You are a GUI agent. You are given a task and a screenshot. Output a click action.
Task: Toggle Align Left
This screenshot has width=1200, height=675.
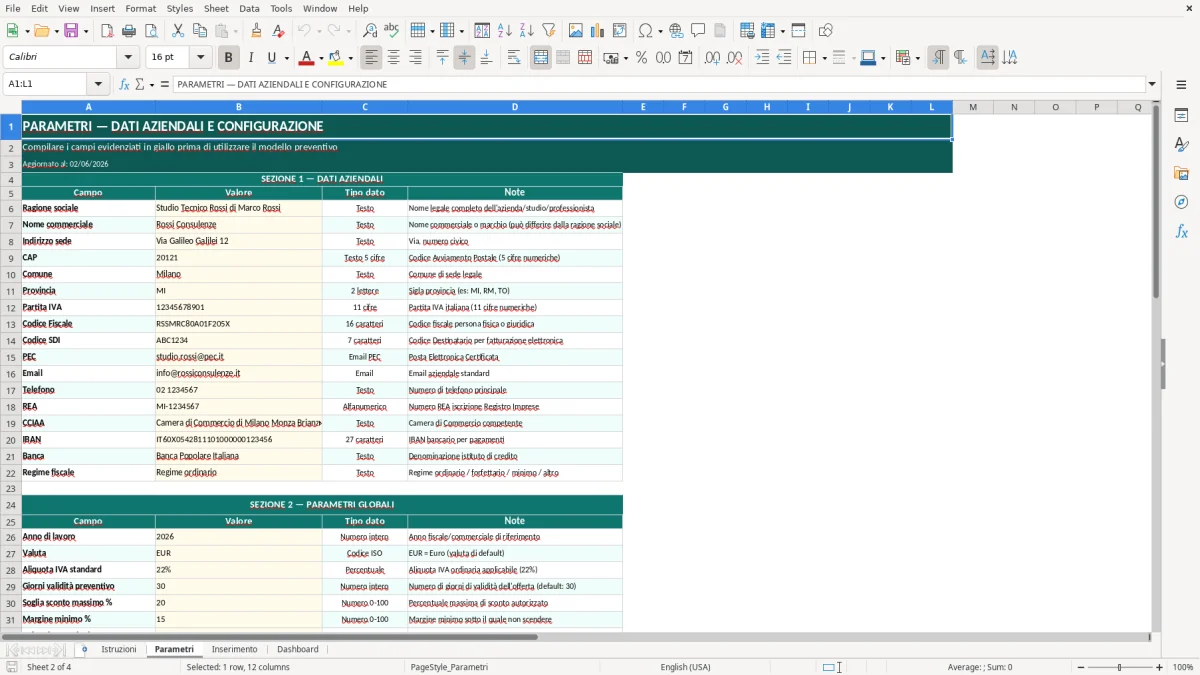(x=371, y=58)
